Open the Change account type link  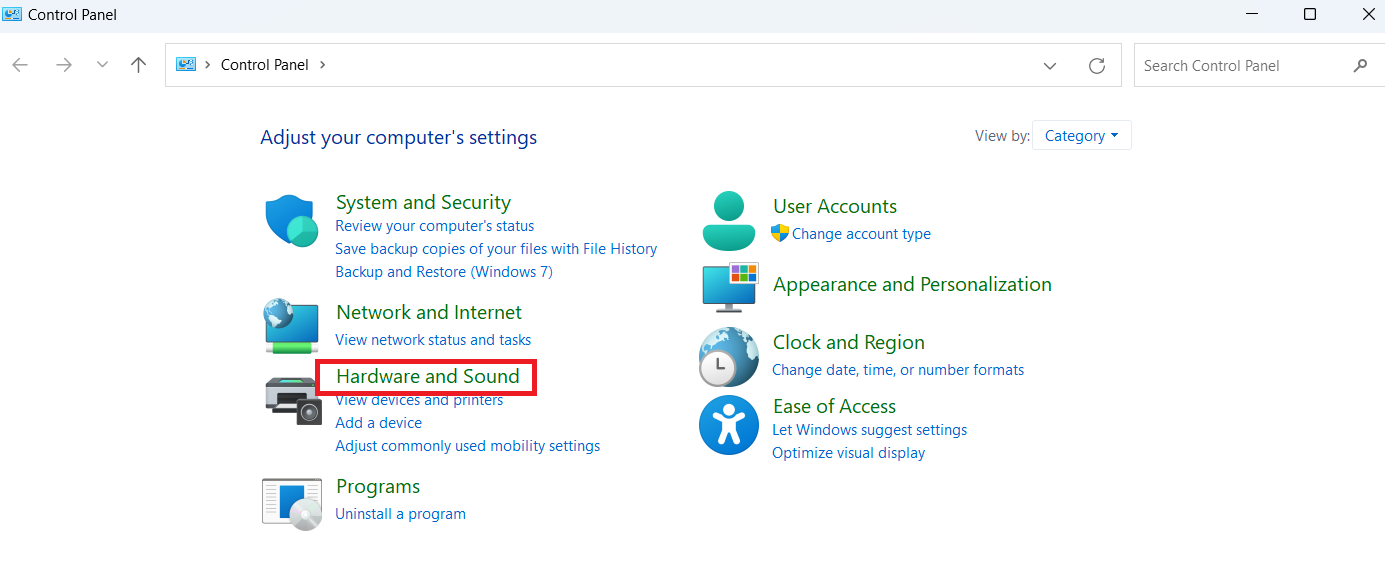[x=861, y=234]
